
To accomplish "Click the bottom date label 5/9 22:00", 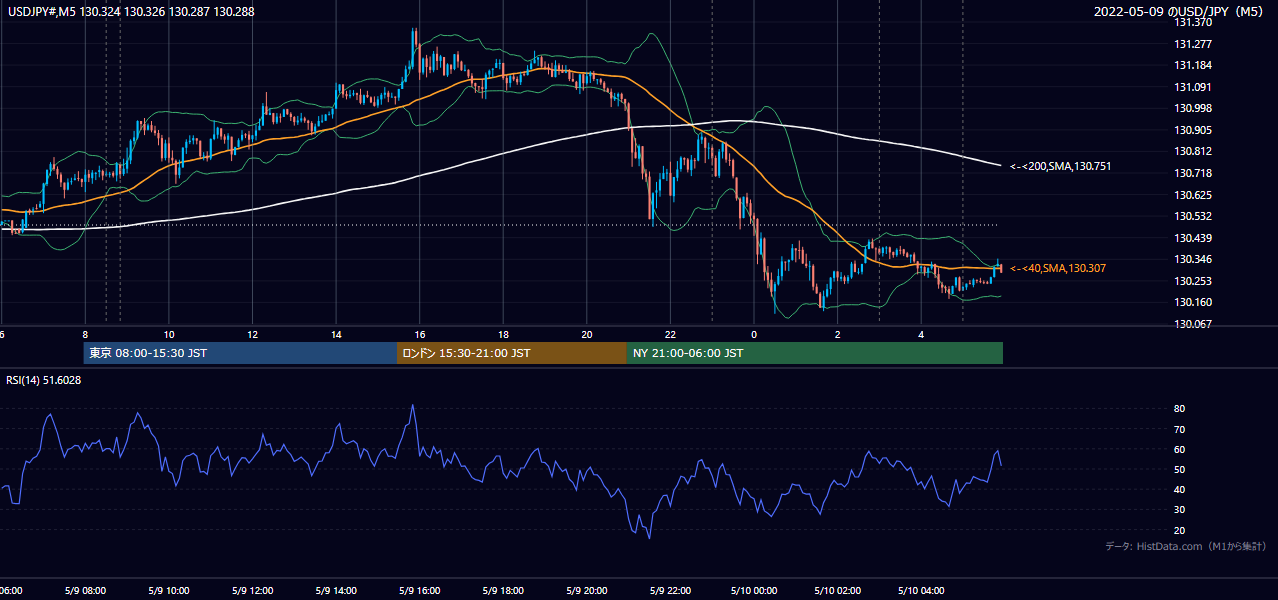I will pos(670,590).
